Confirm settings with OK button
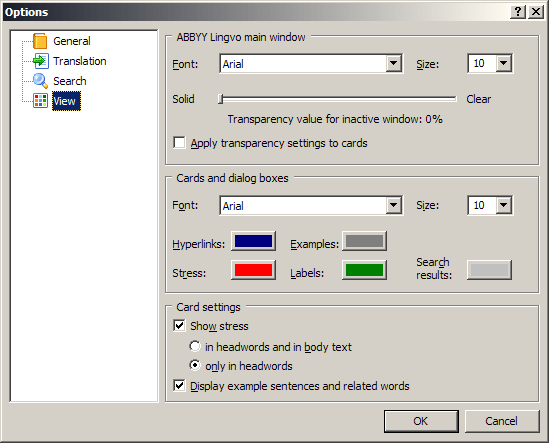 pos(421,421)
